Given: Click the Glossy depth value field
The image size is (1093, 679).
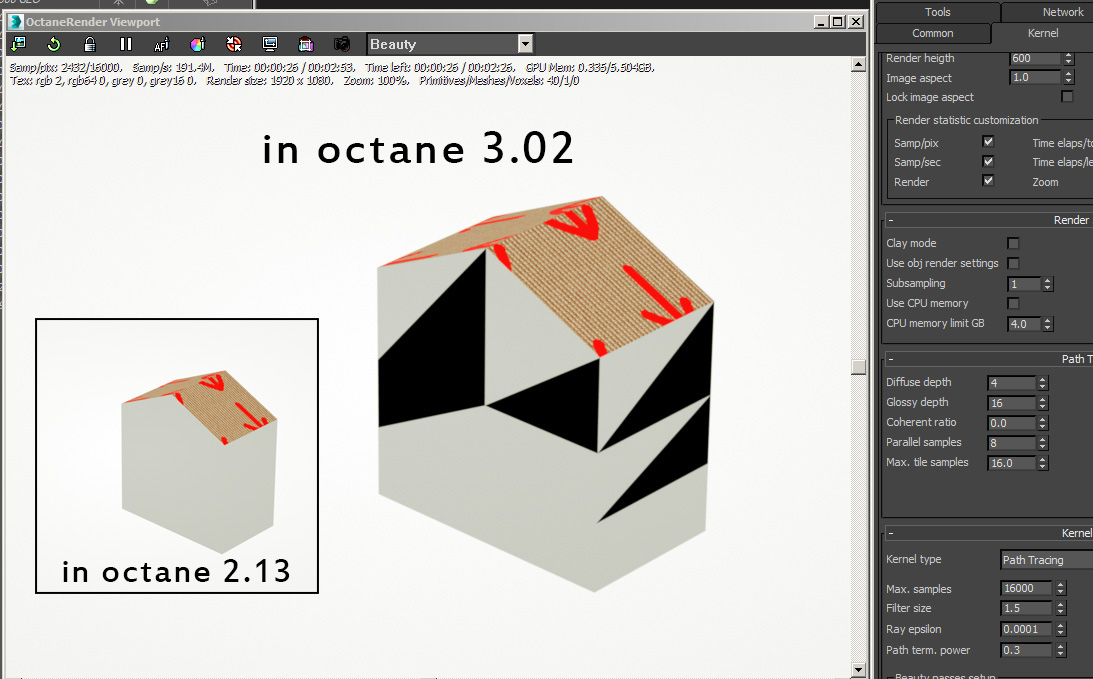Looking at the screenshot, I should (1011, 403).
